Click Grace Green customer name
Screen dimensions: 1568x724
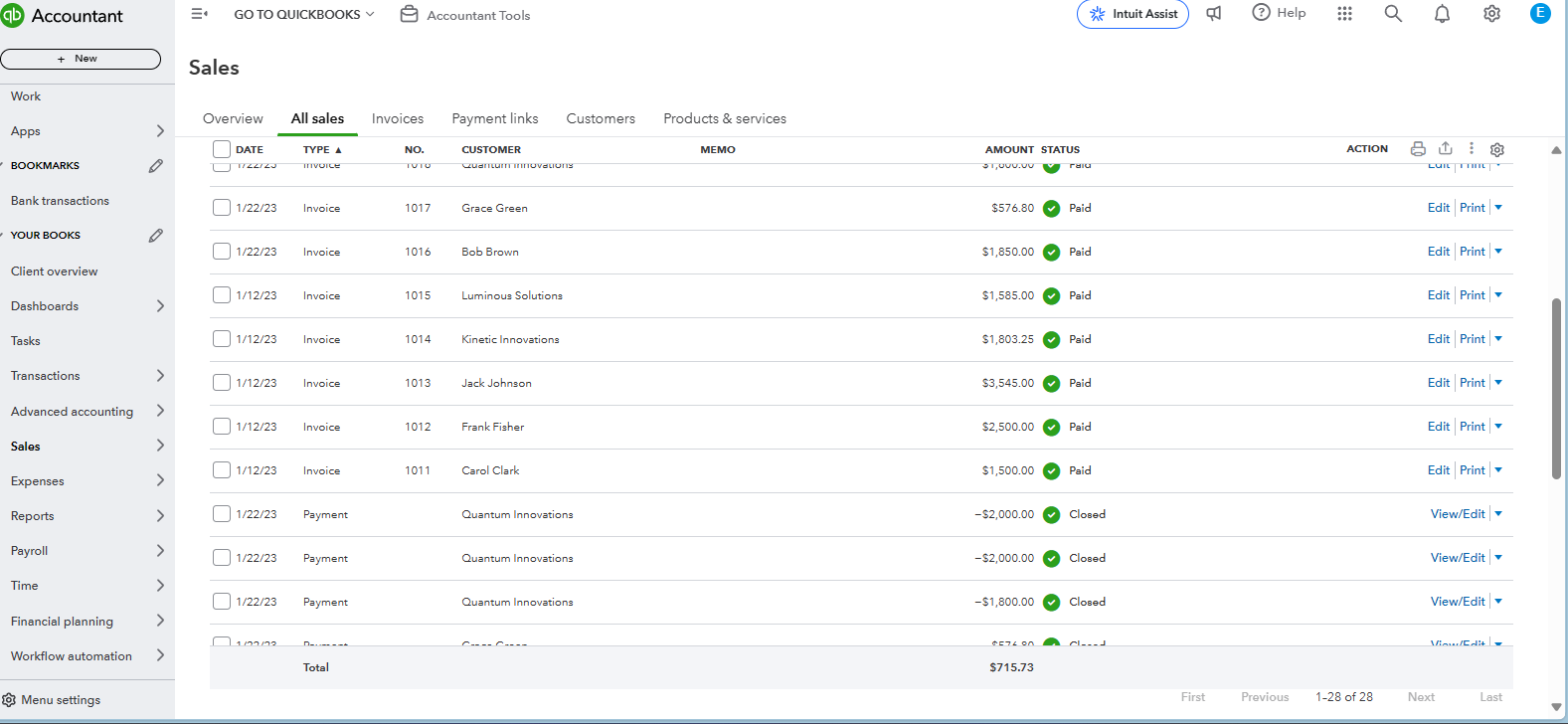click(494, 209)
